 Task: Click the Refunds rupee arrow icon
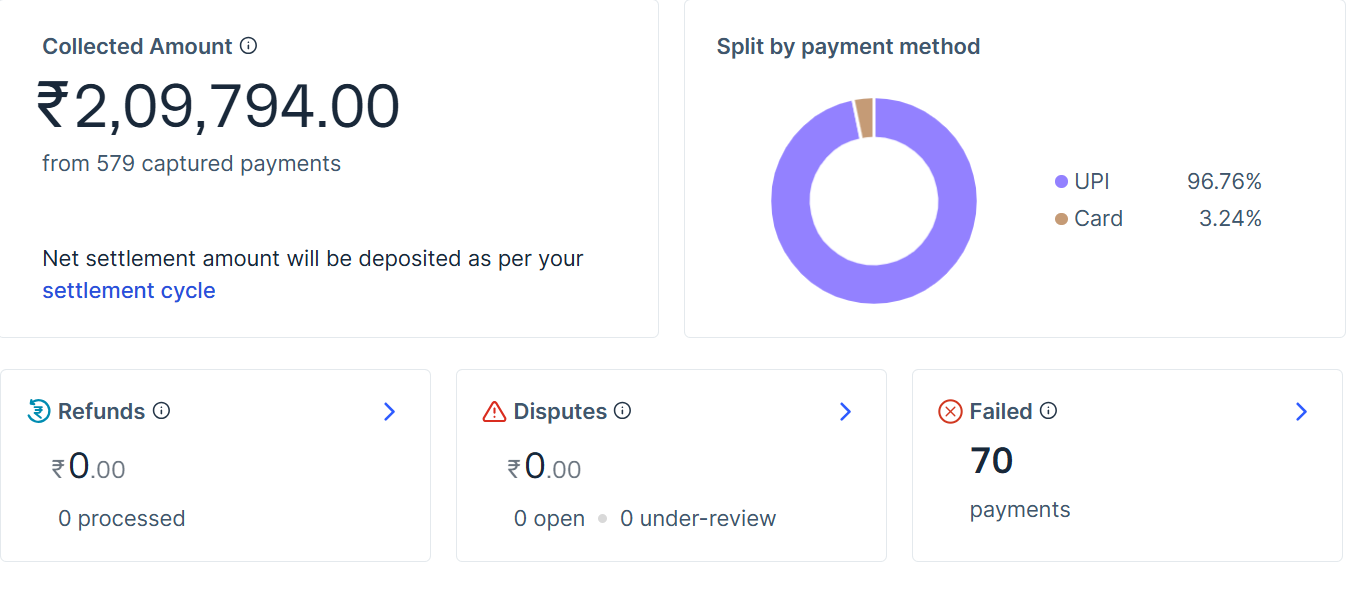[39, 411]
